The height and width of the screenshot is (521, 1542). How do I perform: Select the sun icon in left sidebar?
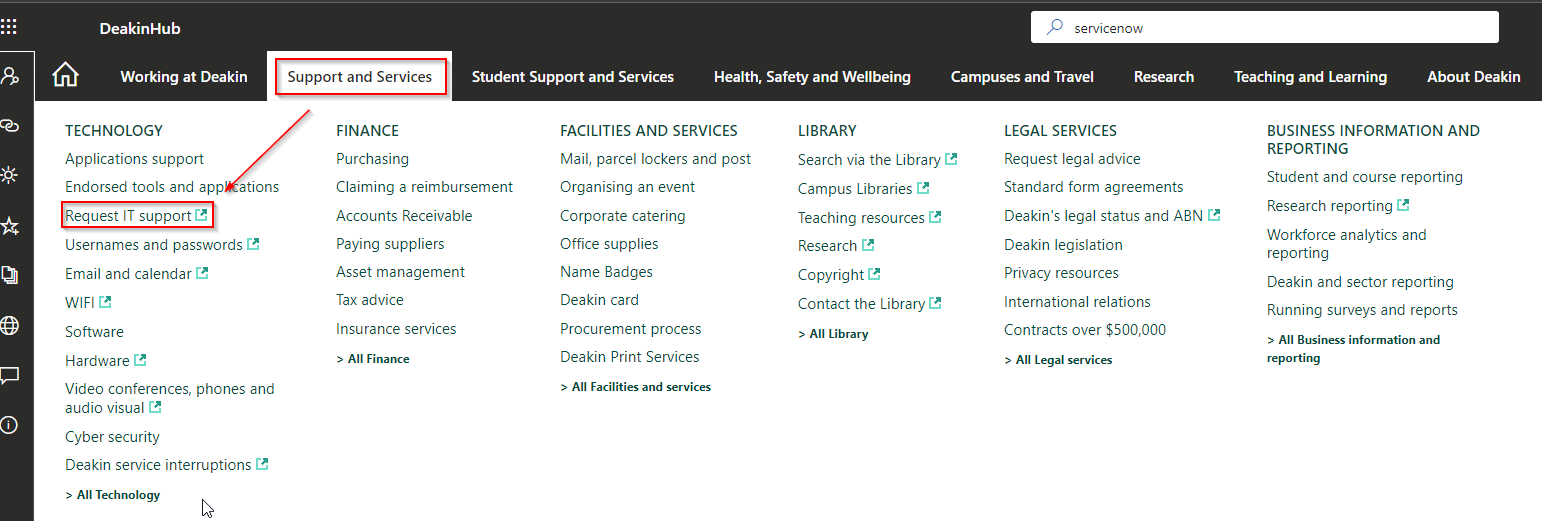(x=10, y=175)
